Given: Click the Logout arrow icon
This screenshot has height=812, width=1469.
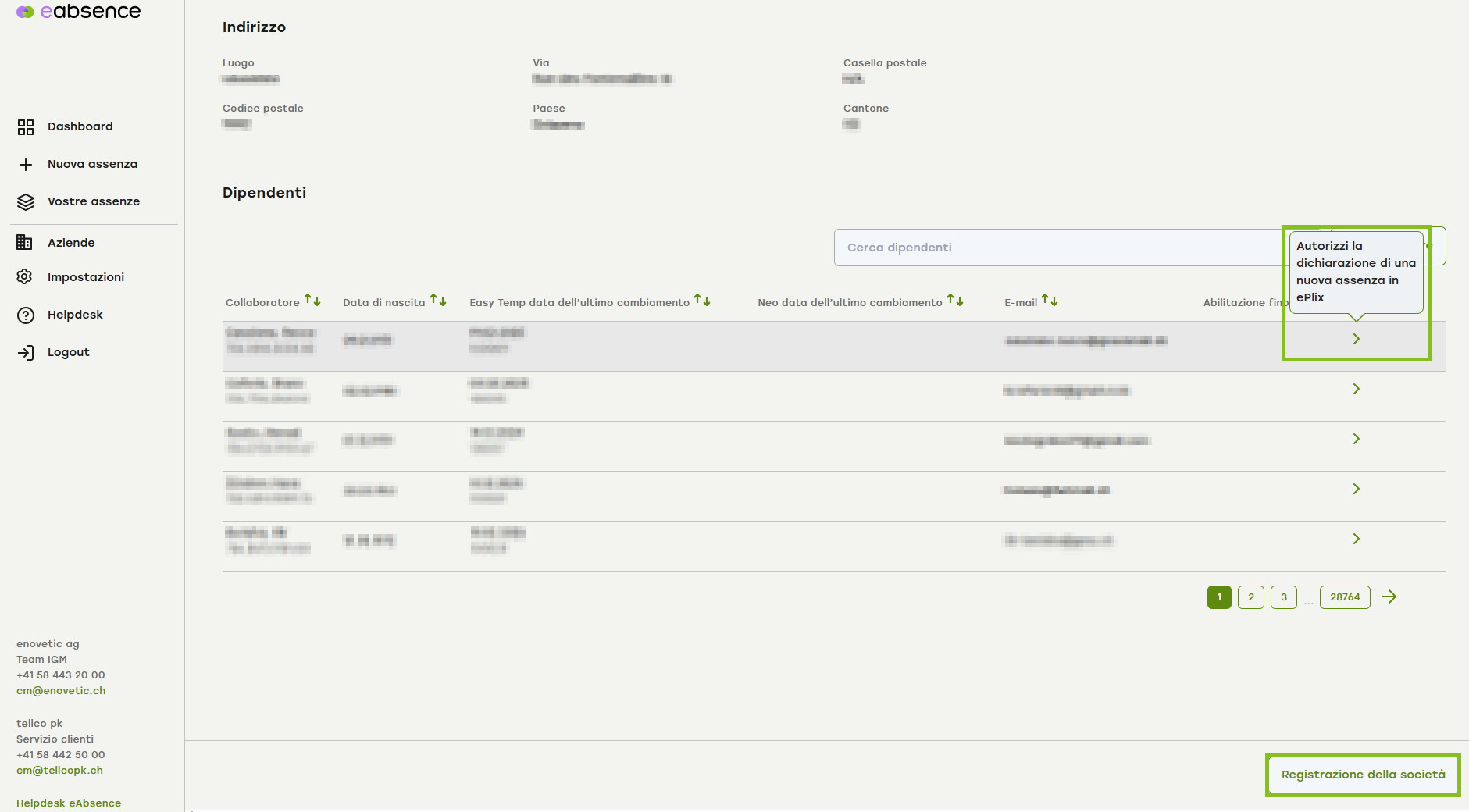Looking at the screenshot, I should coord(26,353).
